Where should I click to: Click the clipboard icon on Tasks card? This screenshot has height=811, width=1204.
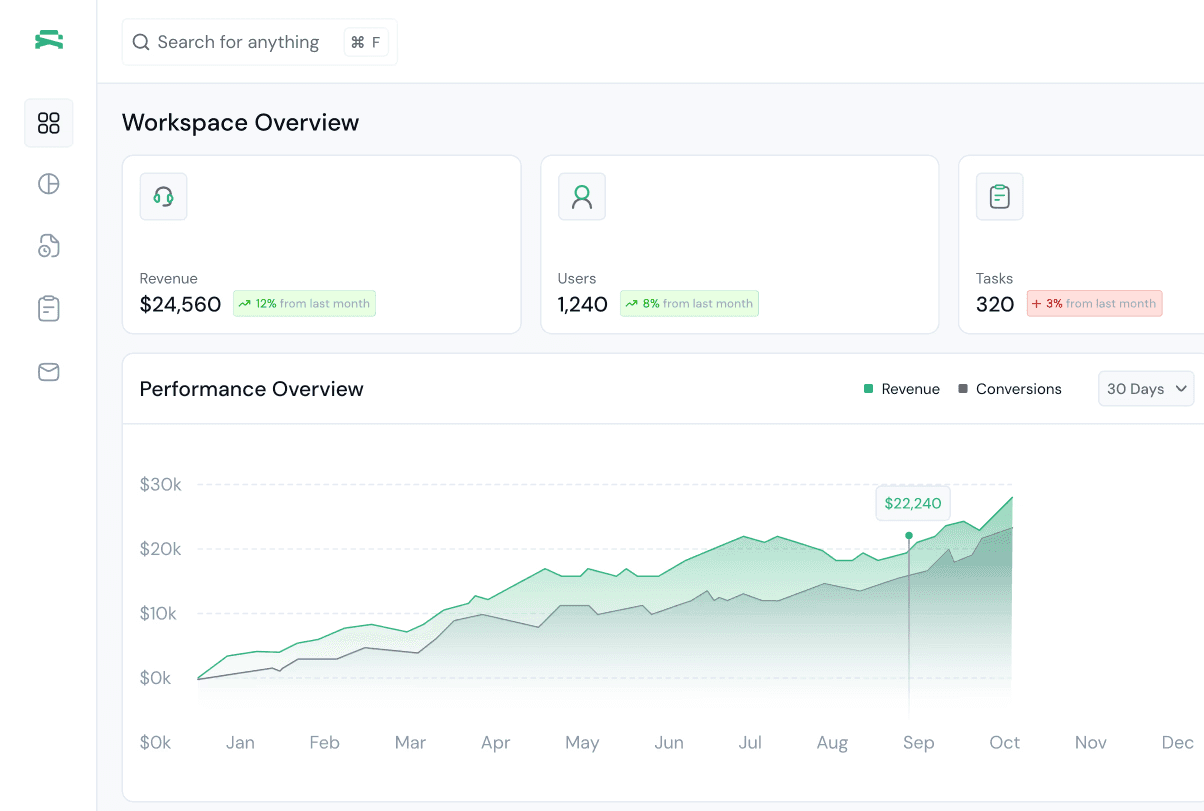pos(1000,197)
